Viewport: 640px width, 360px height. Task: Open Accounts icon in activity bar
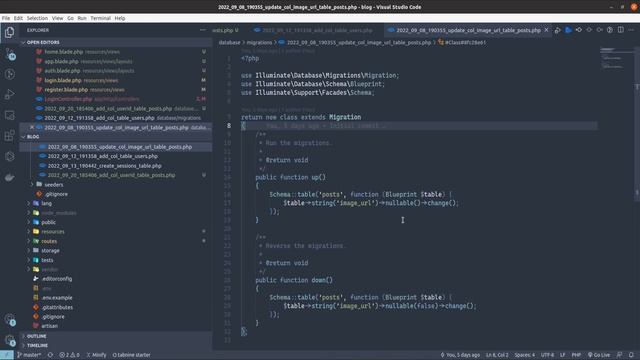pyautogui.click(x=10, y=319)
